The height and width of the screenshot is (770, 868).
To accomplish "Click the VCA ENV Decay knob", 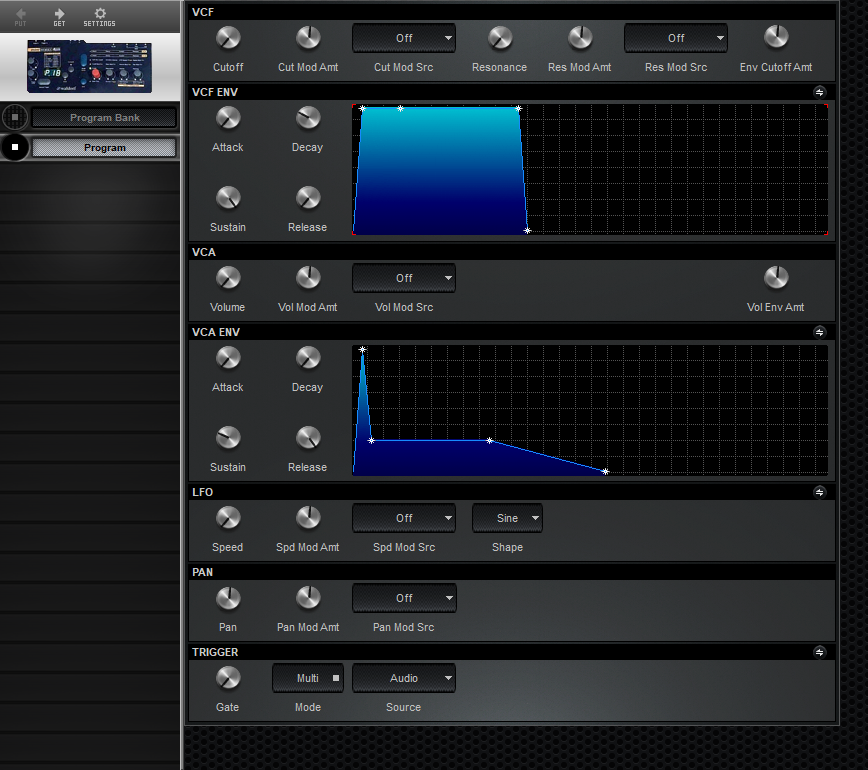I will (x=308, y=358).
